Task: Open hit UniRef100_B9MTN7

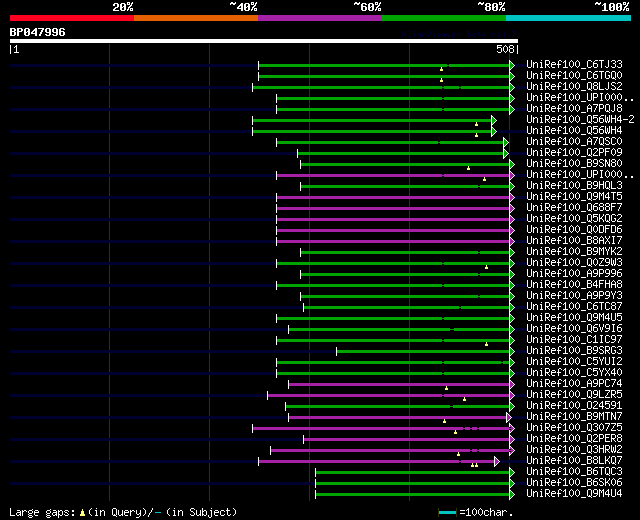Action: [x=574, y=417]
